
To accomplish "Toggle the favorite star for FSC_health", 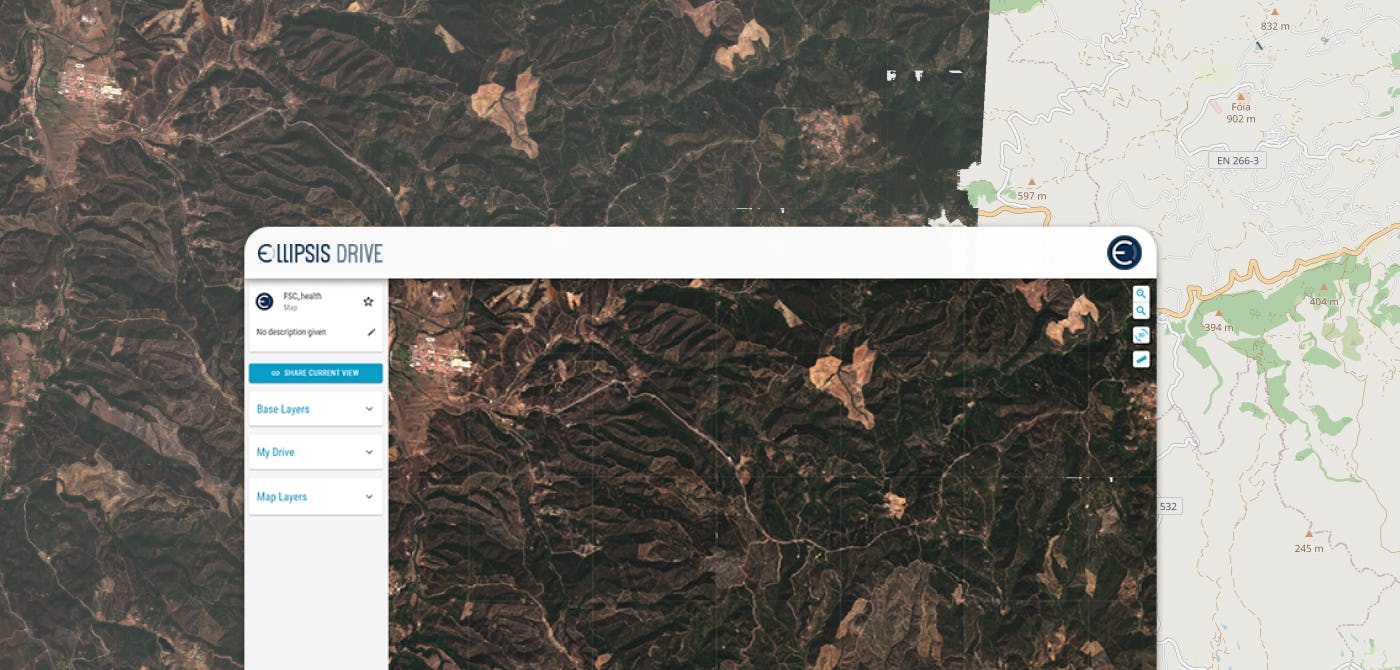I will tap(368, 301).
